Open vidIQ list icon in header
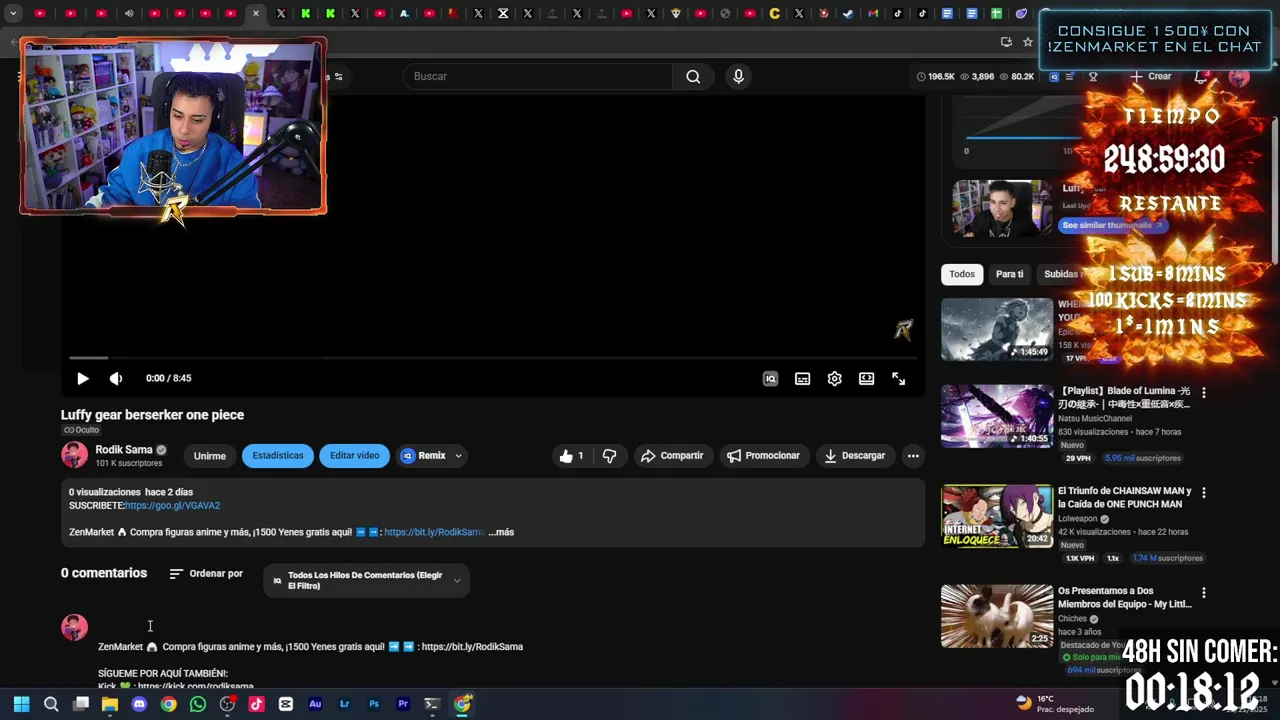 (1070, 76)
